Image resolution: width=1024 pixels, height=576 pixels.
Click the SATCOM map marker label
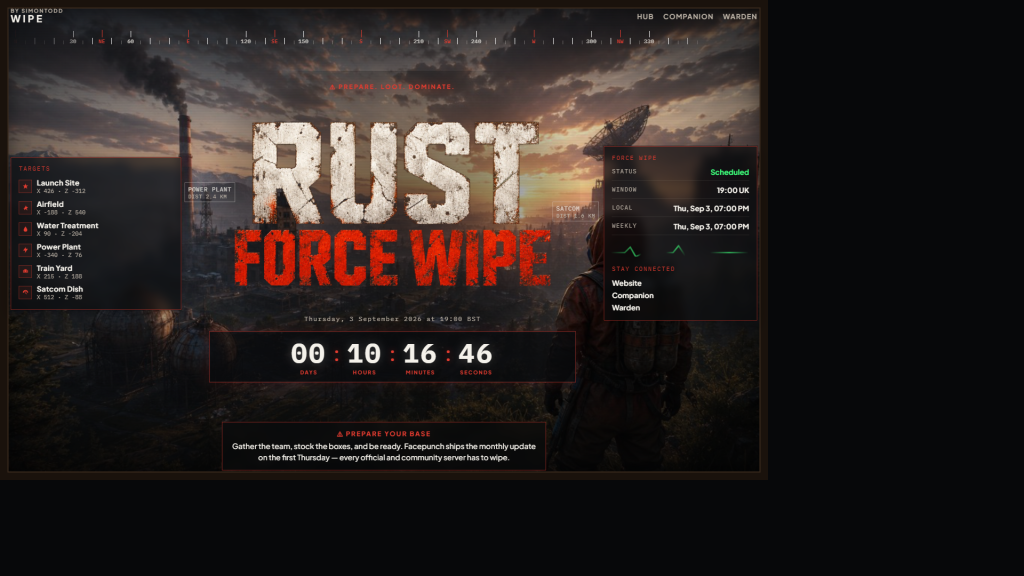pos(575,212)
